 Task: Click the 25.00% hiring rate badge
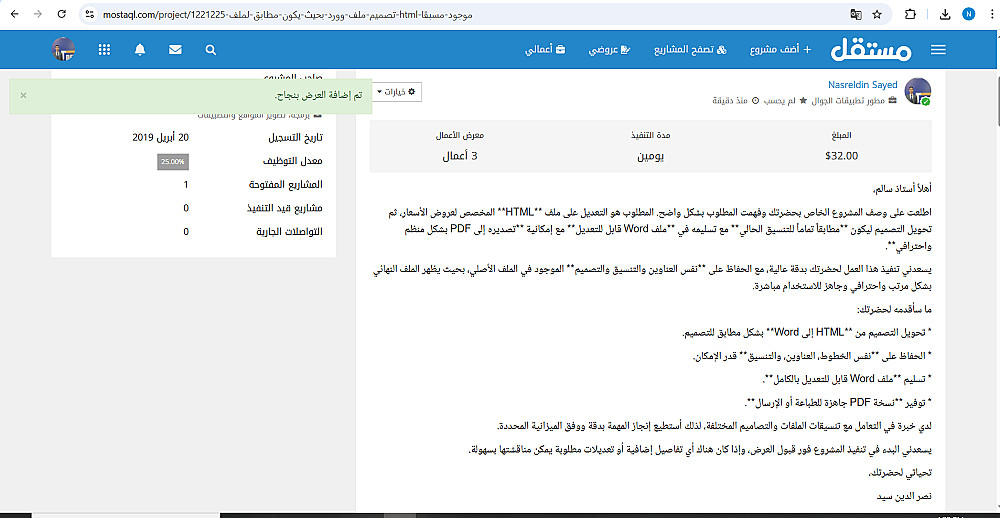173,161
